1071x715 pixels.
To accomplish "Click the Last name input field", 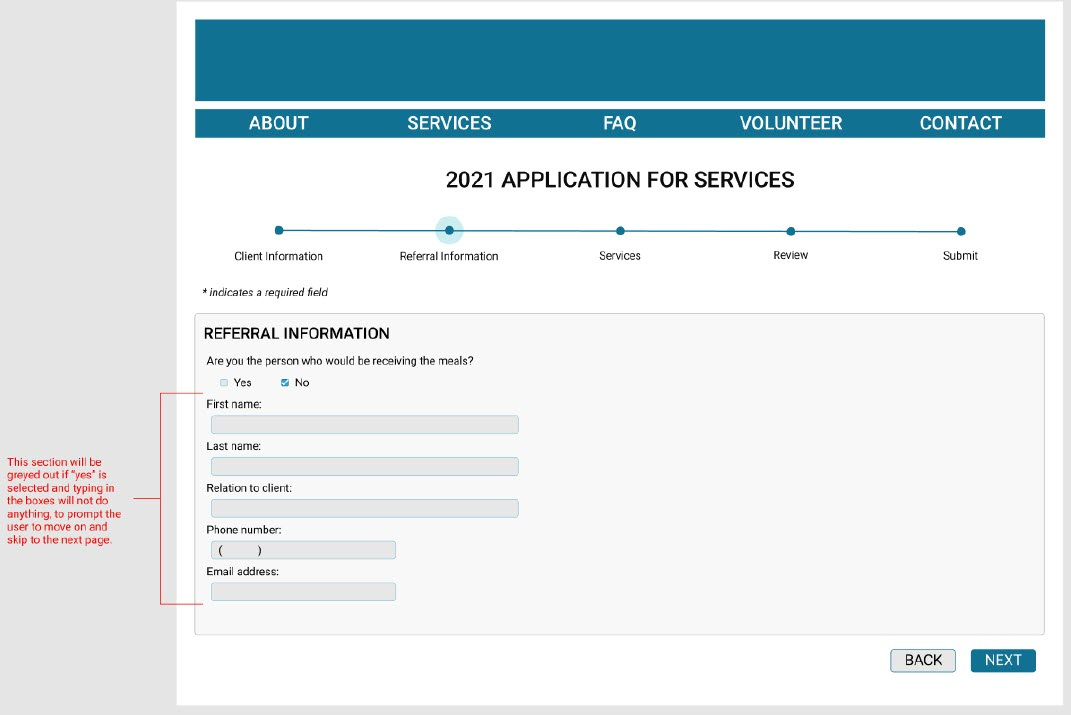I will (364, 466).
